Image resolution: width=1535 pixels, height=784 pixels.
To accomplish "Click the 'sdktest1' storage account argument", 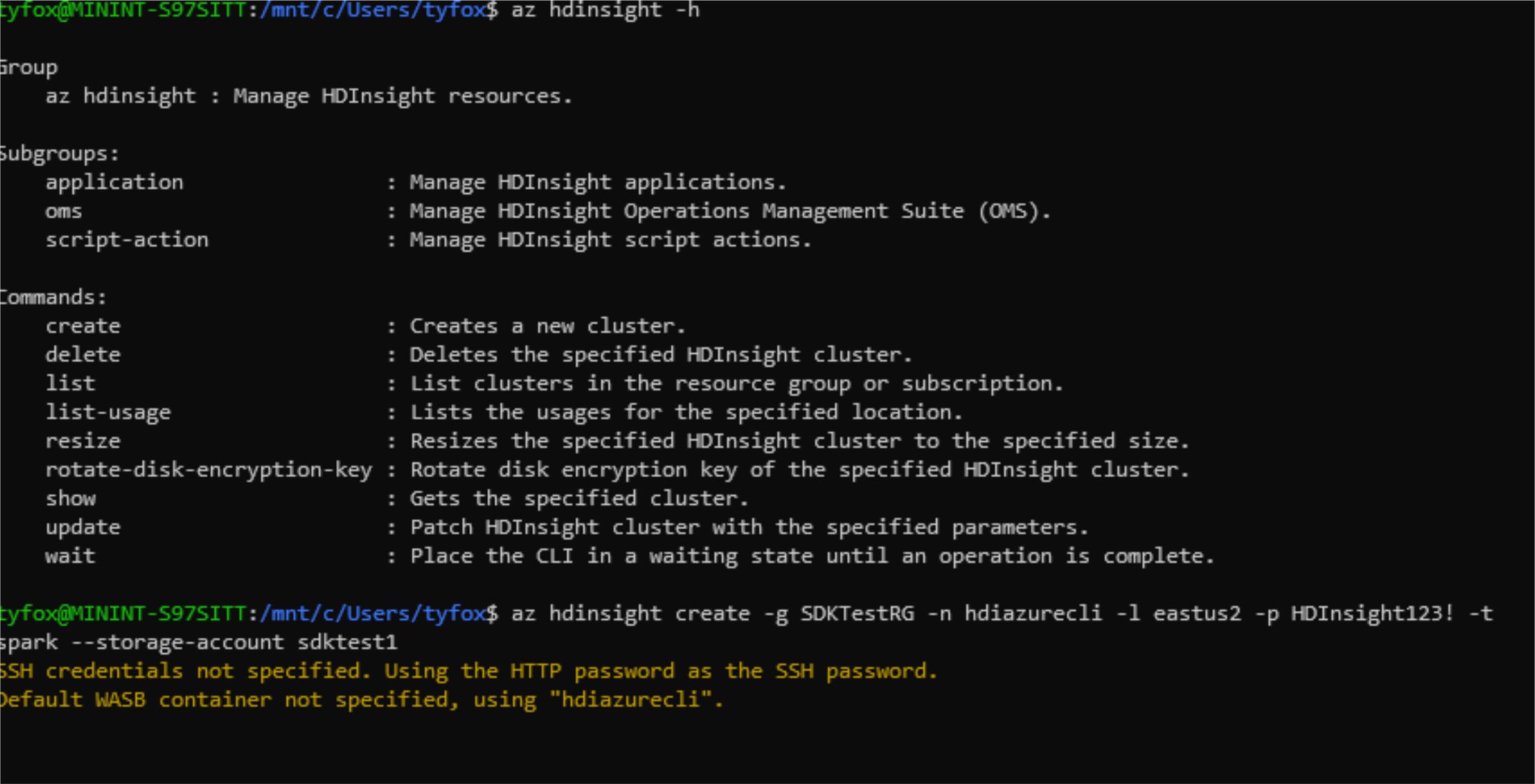I will [347, 643].
